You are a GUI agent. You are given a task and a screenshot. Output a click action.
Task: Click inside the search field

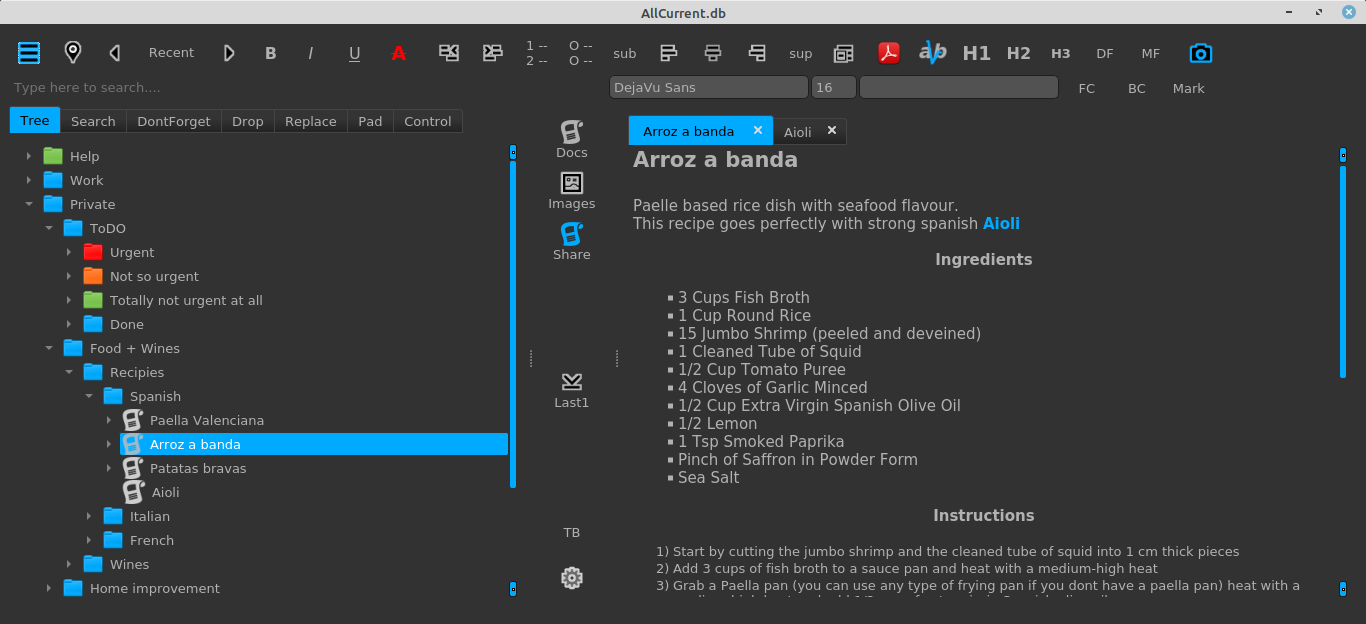click(150, 87)
